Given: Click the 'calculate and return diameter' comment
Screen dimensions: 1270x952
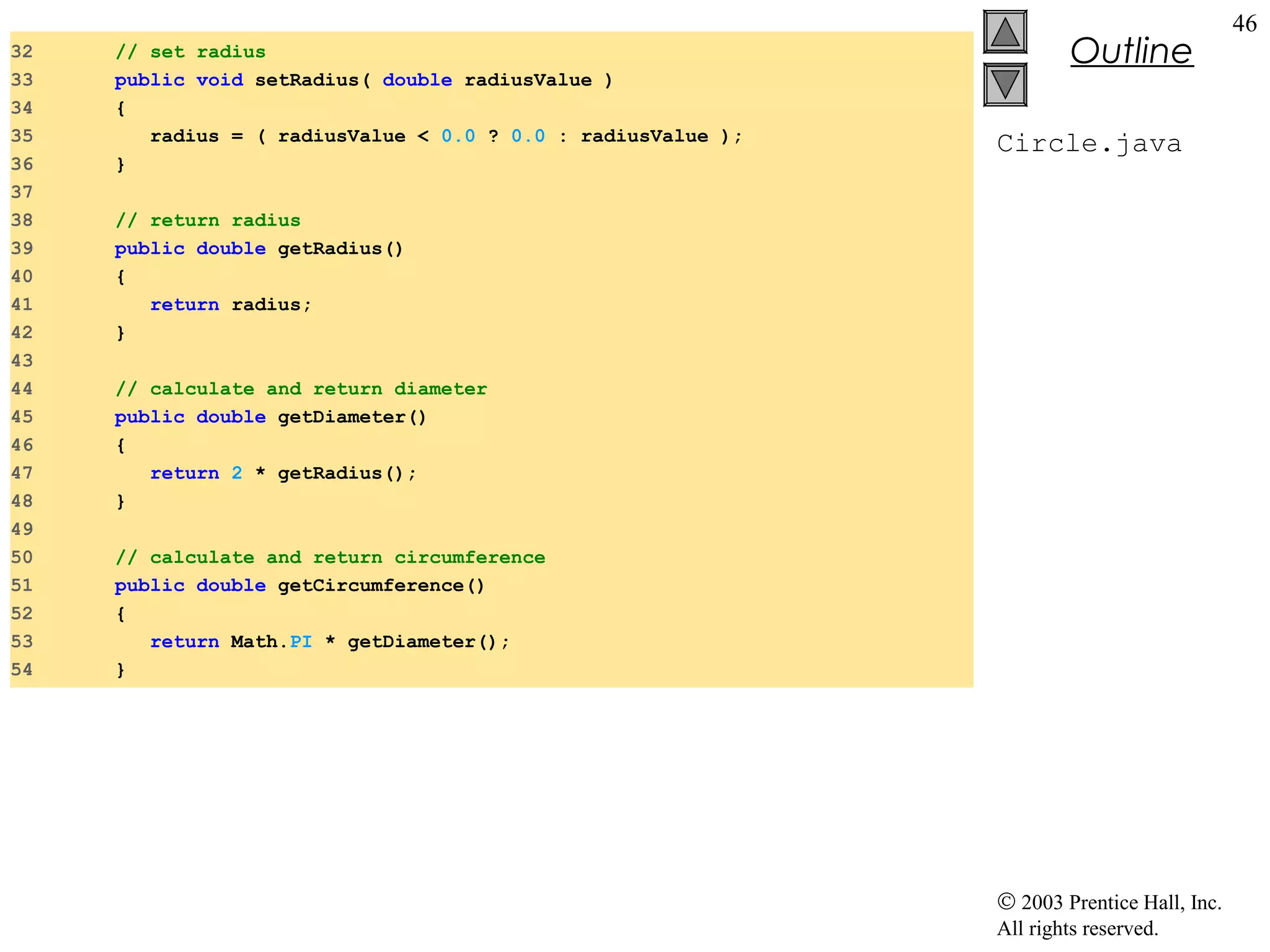Looking at the screenshot, I should pos(301,389).
